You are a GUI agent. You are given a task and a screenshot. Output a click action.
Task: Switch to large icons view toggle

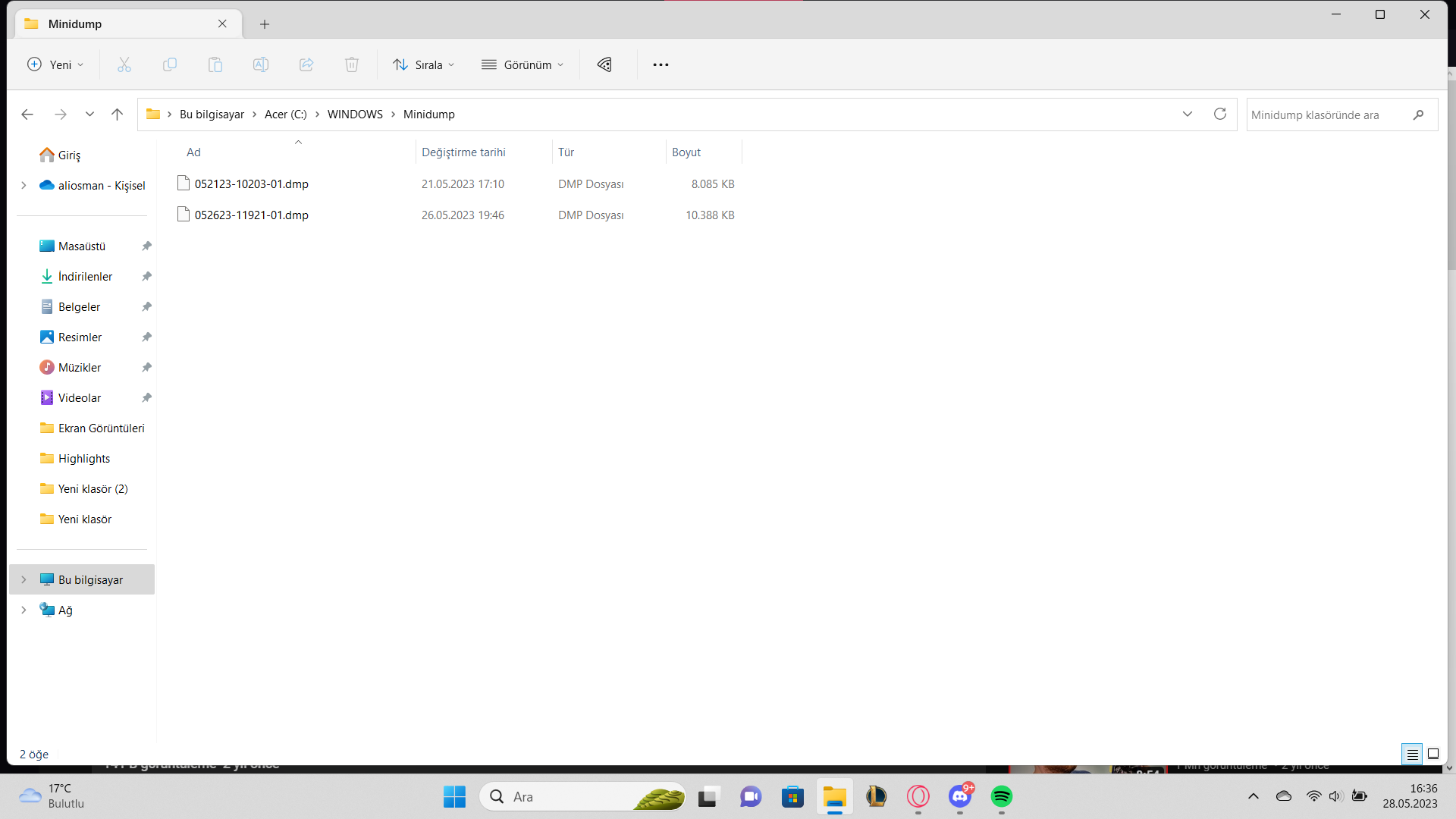(1433, 754)
